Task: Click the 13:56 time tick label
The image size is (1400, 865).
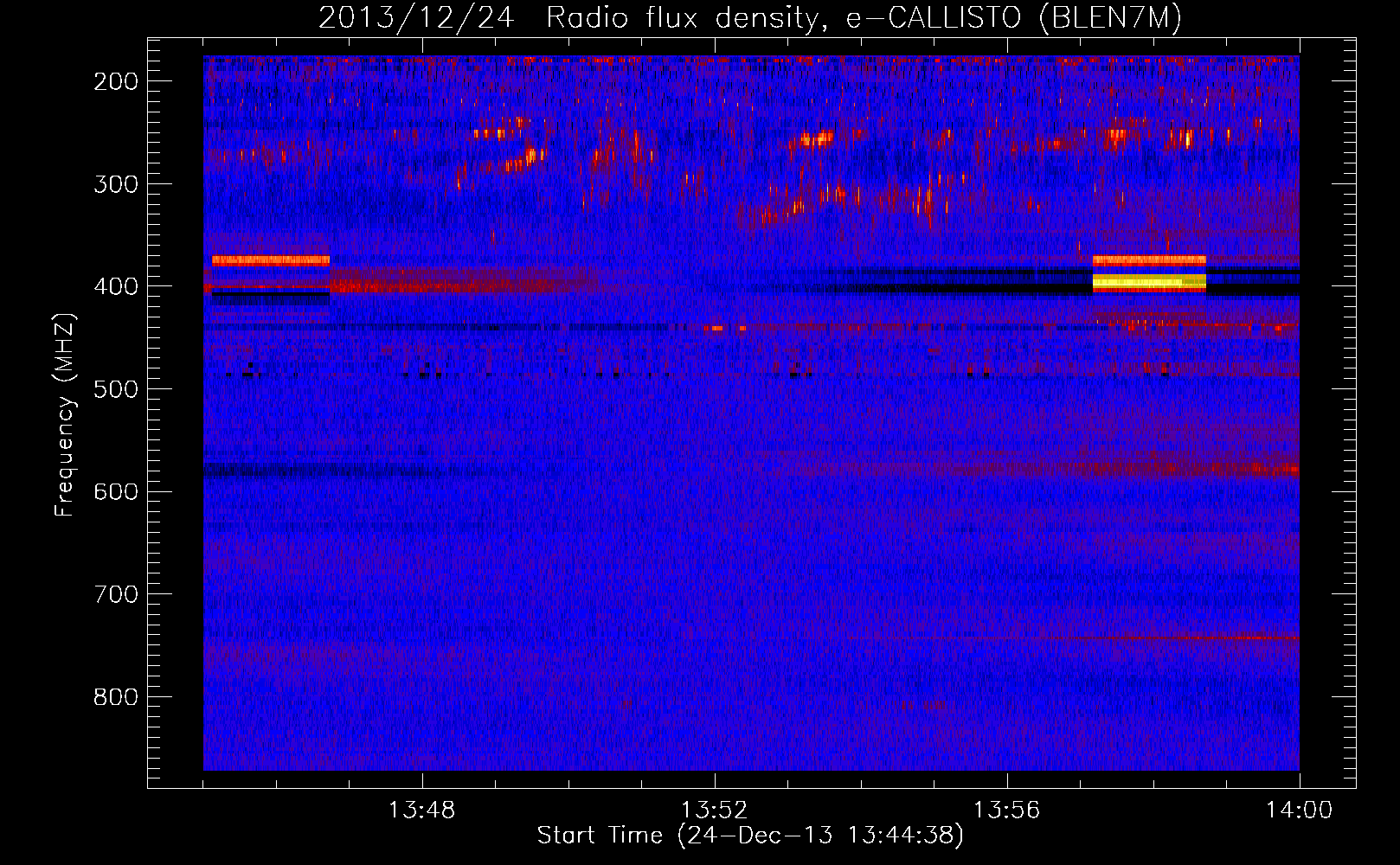Action: pyautogui.click(x=1006, y=811)
